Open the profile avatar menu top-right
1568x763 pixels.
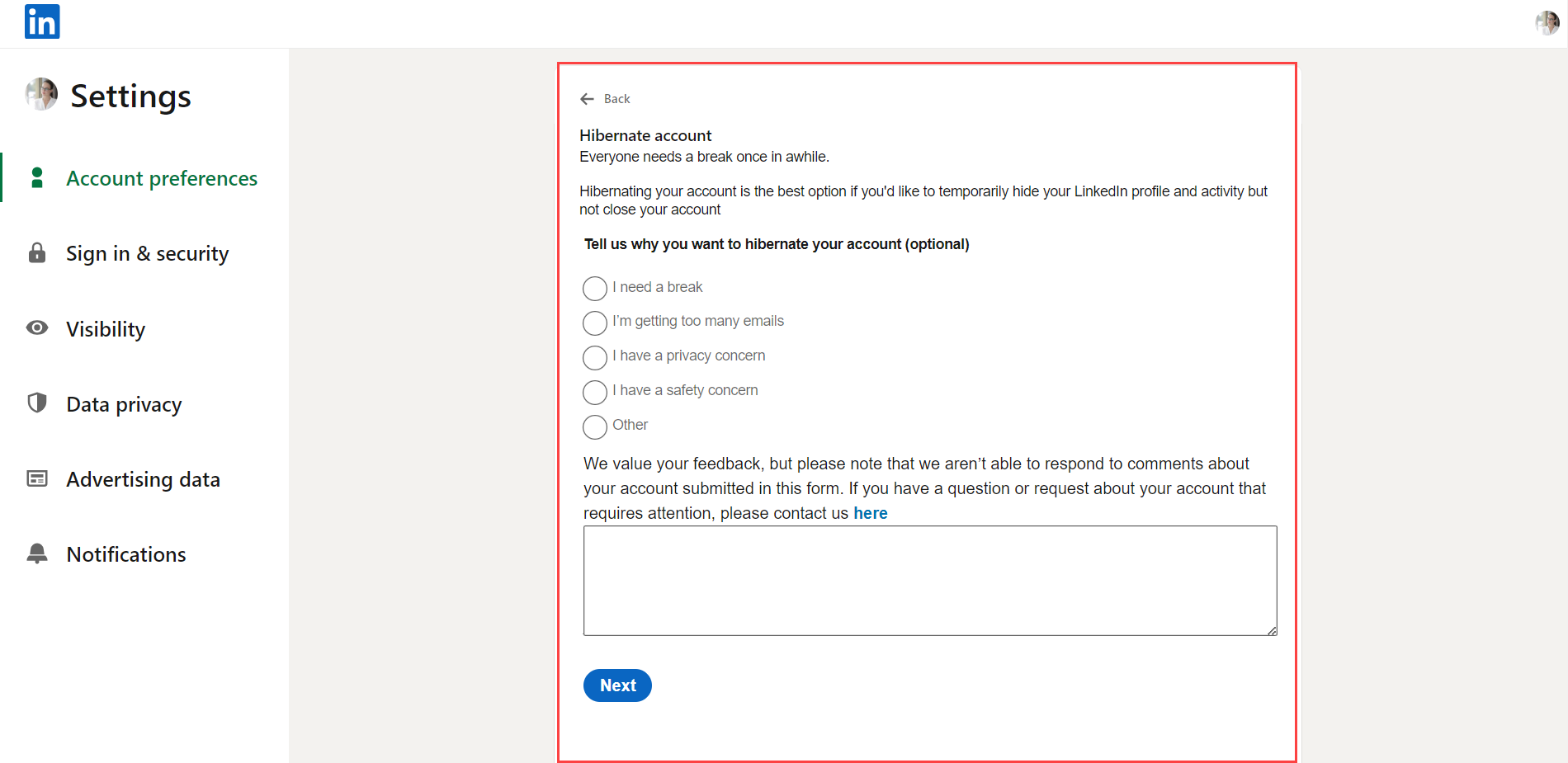click(x=1545, y=22)
